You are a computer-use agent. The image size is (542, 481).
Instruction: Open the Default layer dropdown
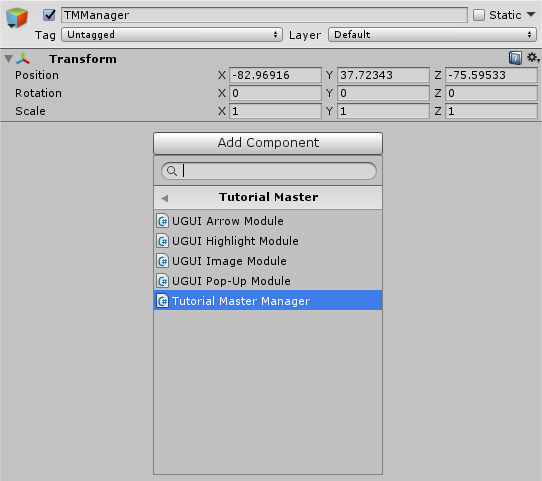point(432,35)
